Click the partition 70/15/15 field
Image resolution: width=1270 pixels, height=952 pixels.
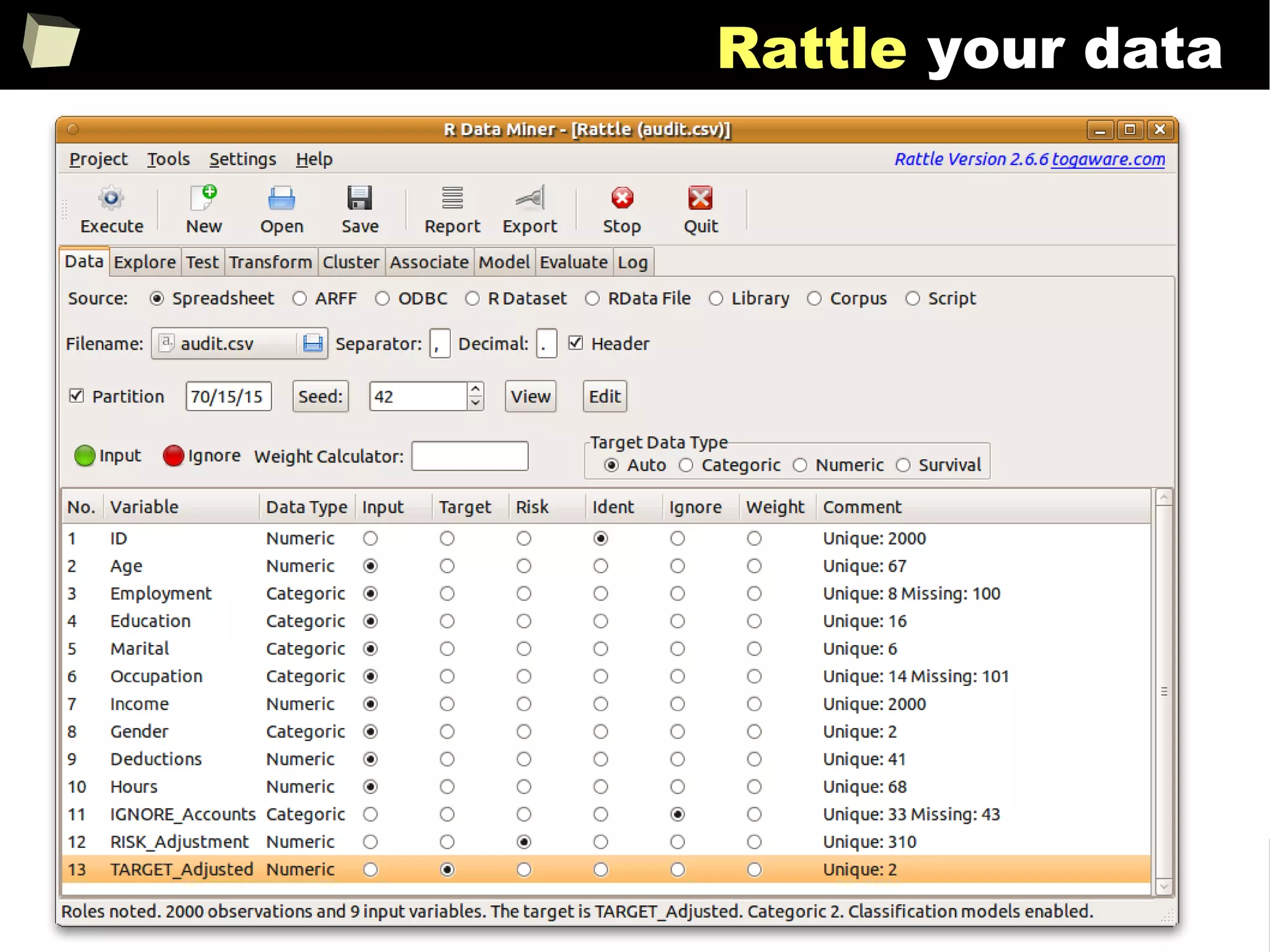tap(228, 396)
